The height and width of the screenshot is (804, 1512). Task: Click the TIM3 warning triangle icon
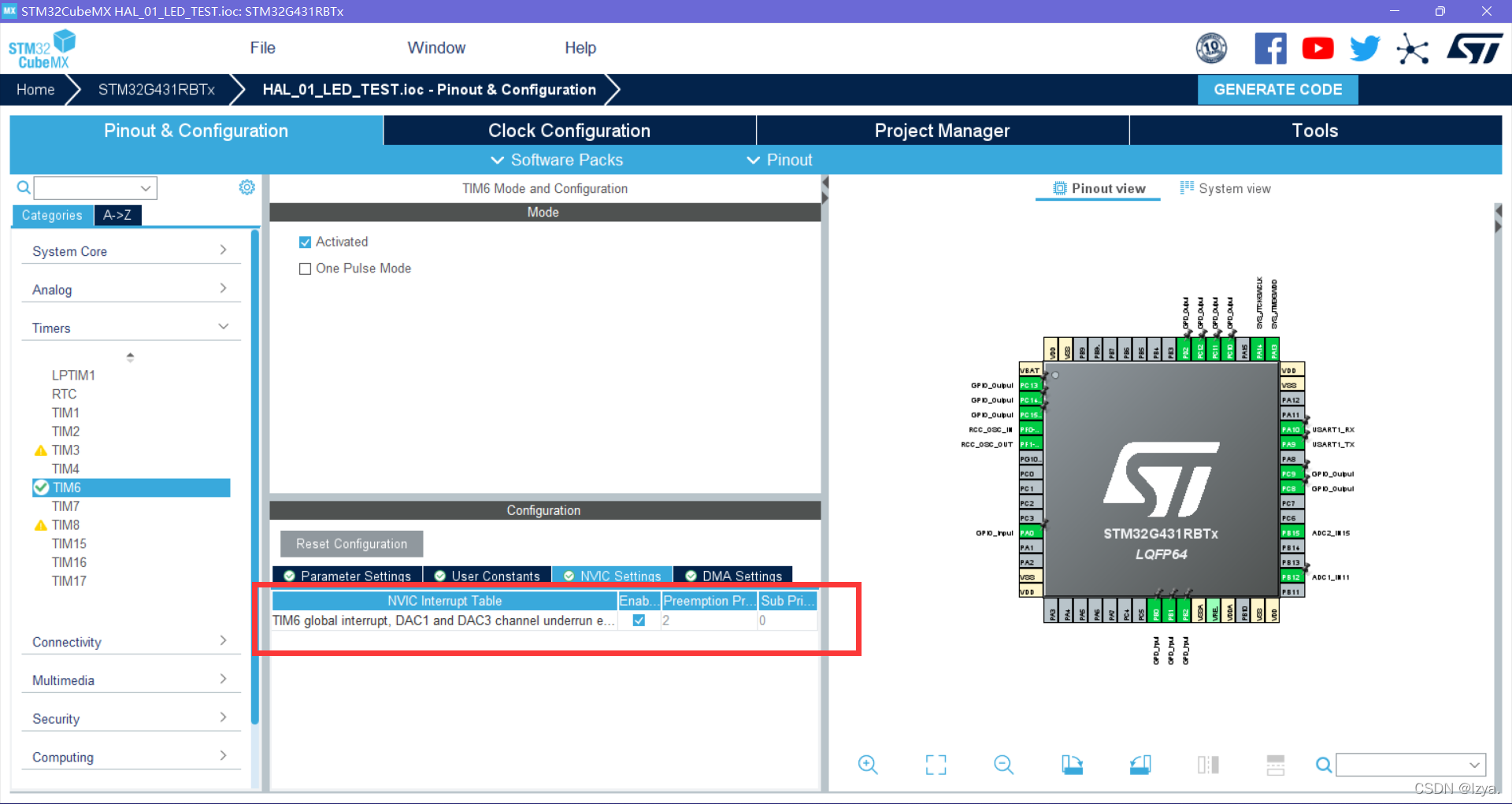point(41,450)
